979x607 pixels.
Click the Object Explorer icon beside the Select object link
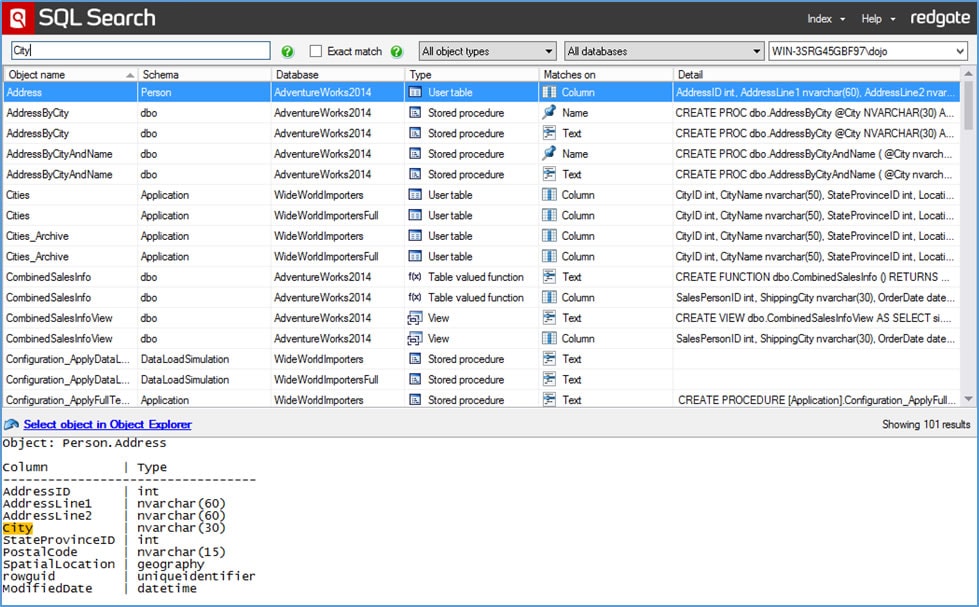point(11,425)
